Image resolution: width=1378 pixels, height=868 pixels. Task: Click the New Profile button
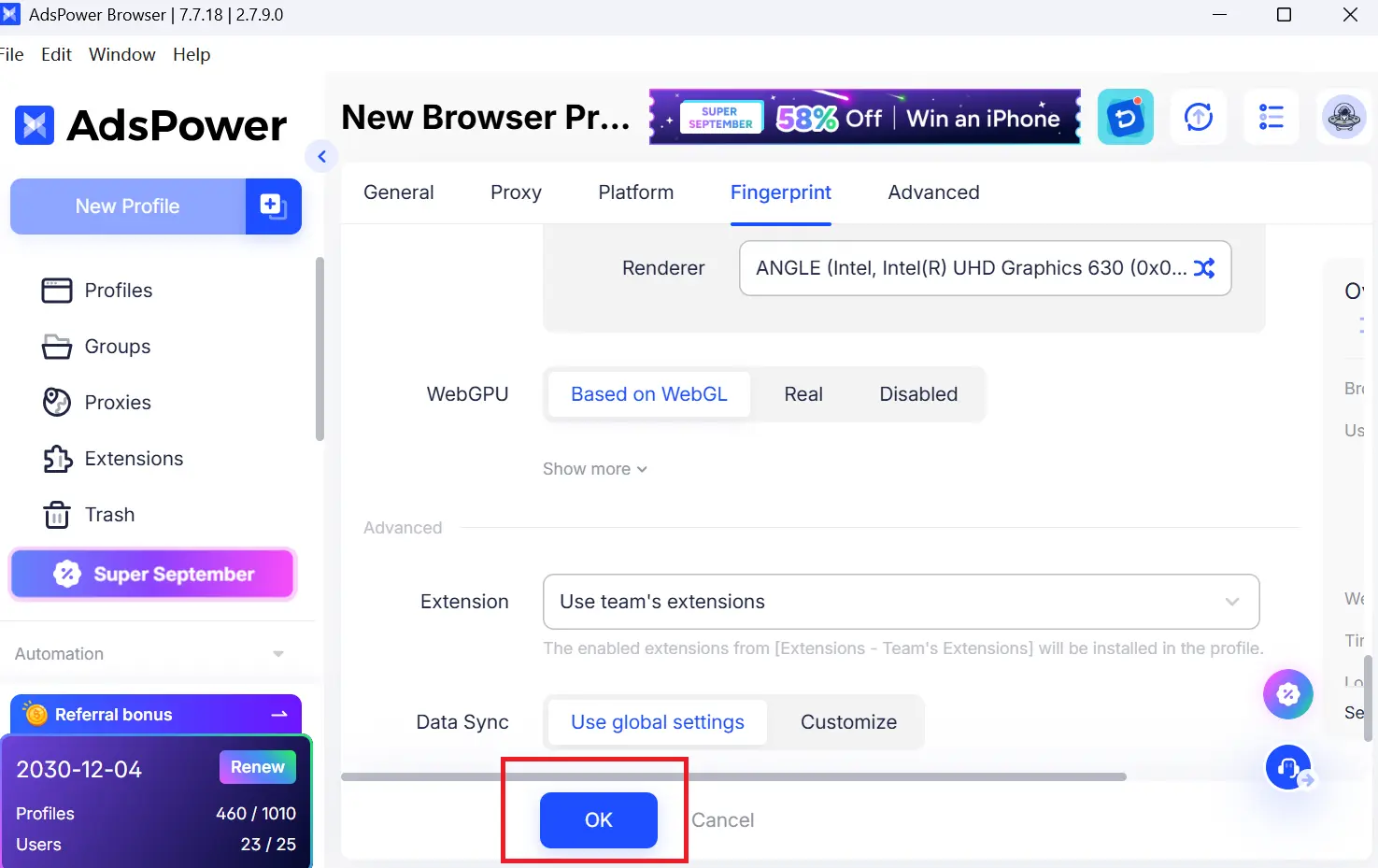(128, 206)
